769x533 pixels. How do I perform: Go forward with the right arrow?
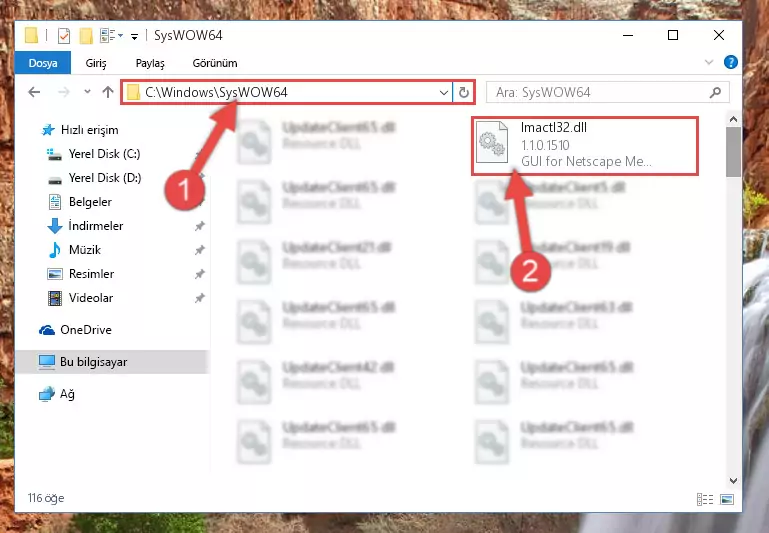[64, 92]
